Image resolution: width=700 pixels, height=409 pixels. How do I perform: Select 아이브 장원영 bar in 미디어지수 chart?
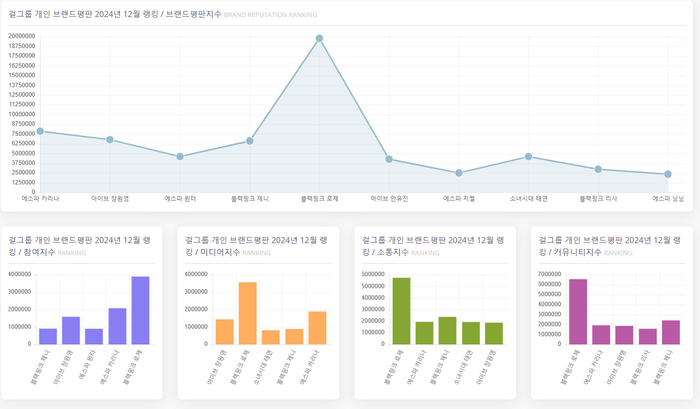(225, 332)
